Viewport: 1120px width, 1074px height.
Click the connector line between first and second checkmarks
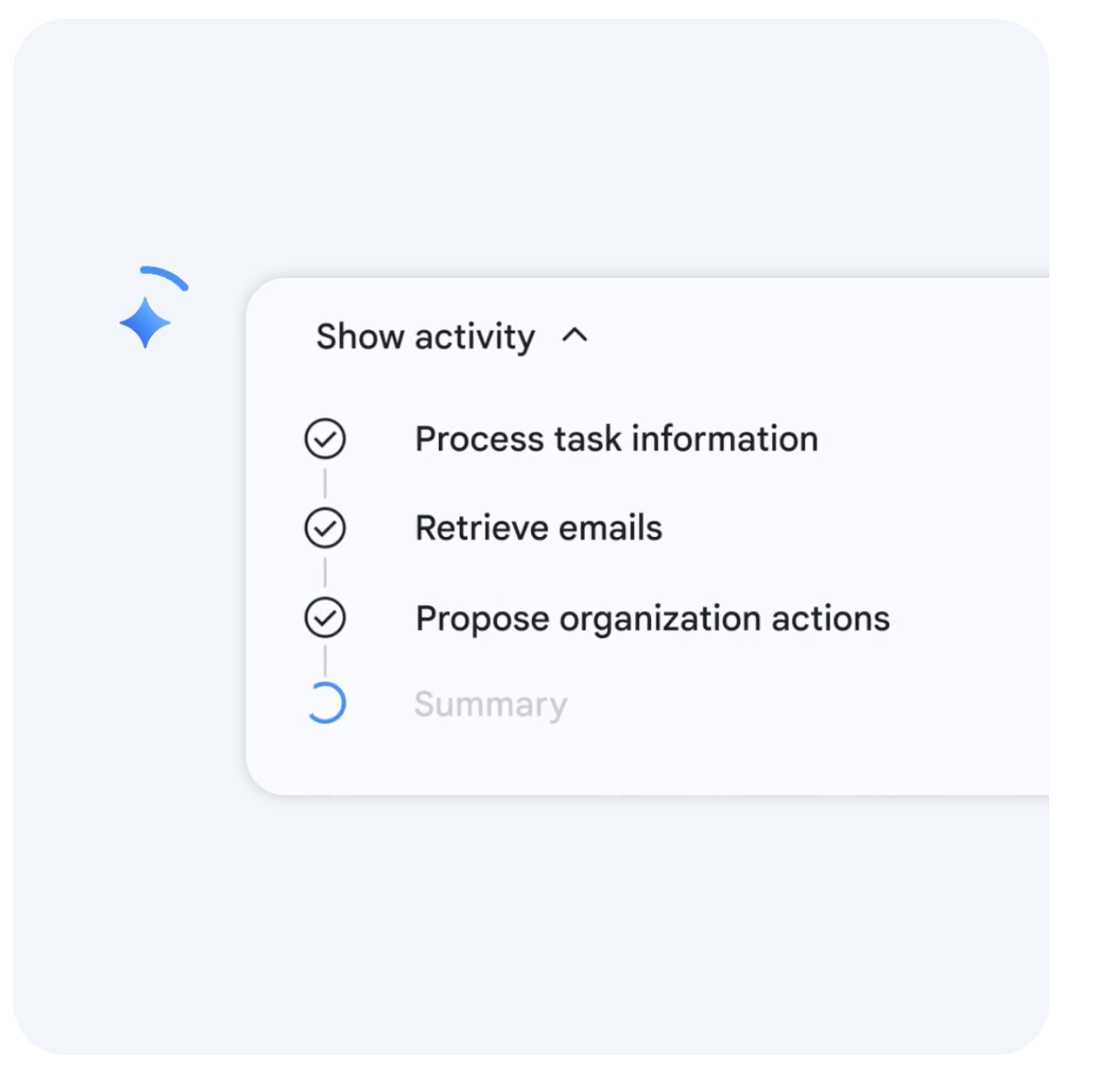(325, 484)
